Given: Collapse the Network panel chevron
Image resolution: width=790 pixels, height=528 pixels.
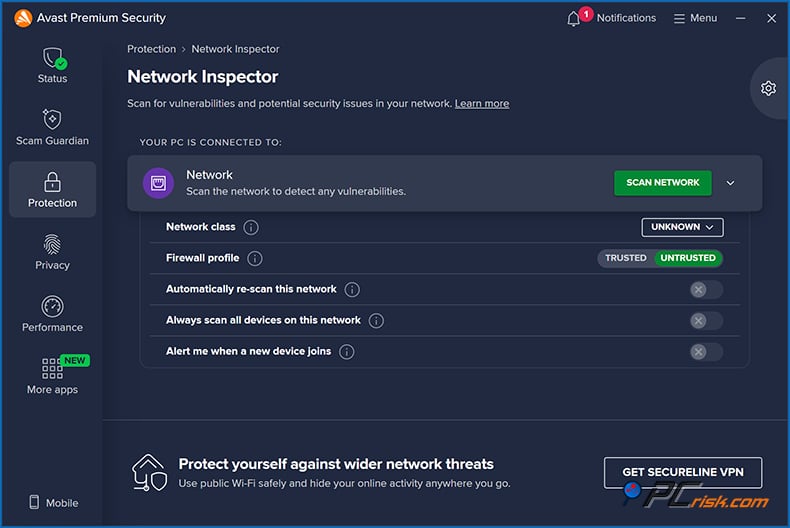Looking at the screenshot, I should coord(730,183).
